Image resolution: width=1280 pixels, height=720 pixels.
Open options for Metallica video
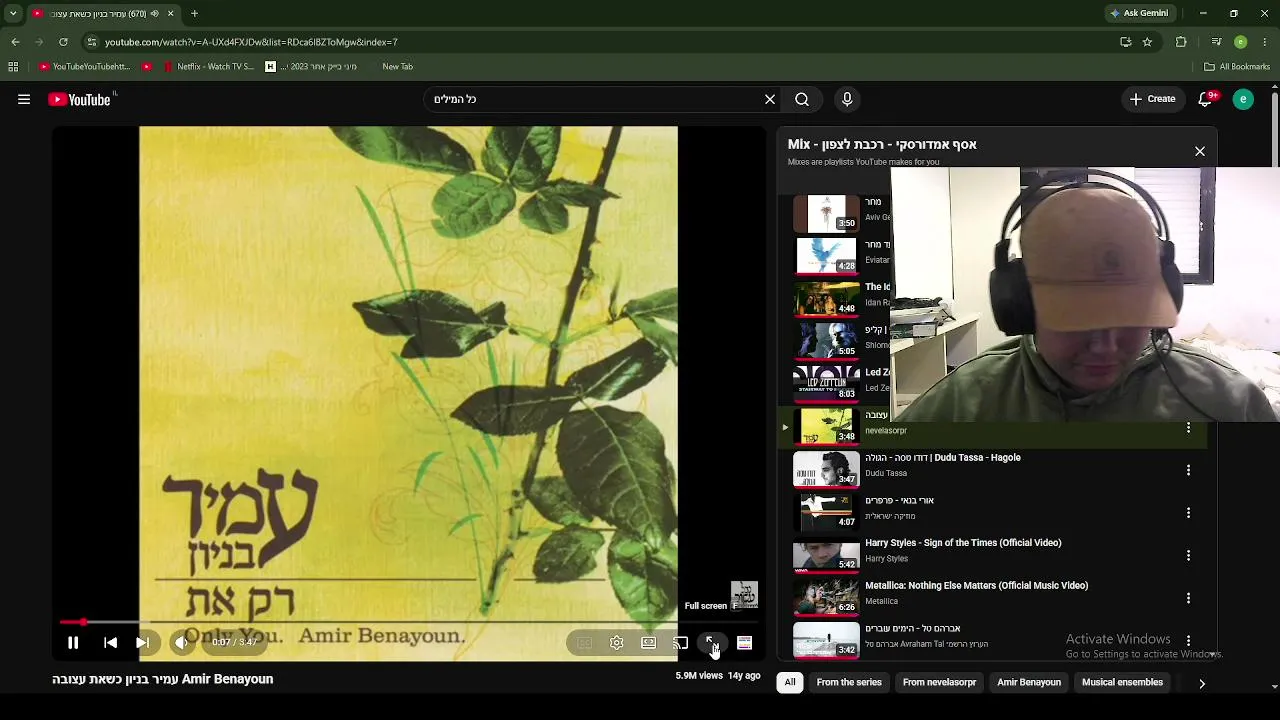click(x=1188, y=598)
